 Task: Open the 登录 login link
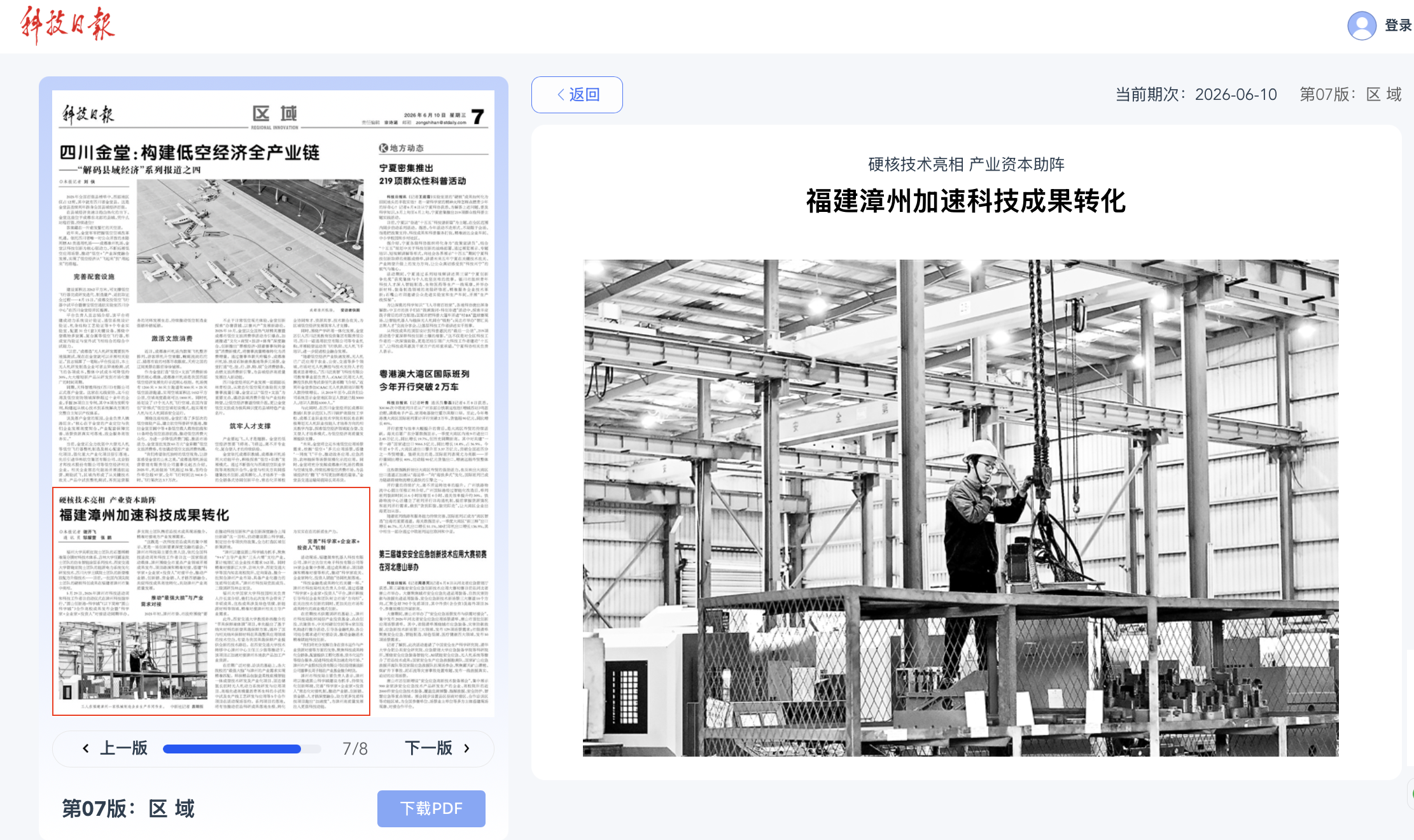(x=1398, y=25)
